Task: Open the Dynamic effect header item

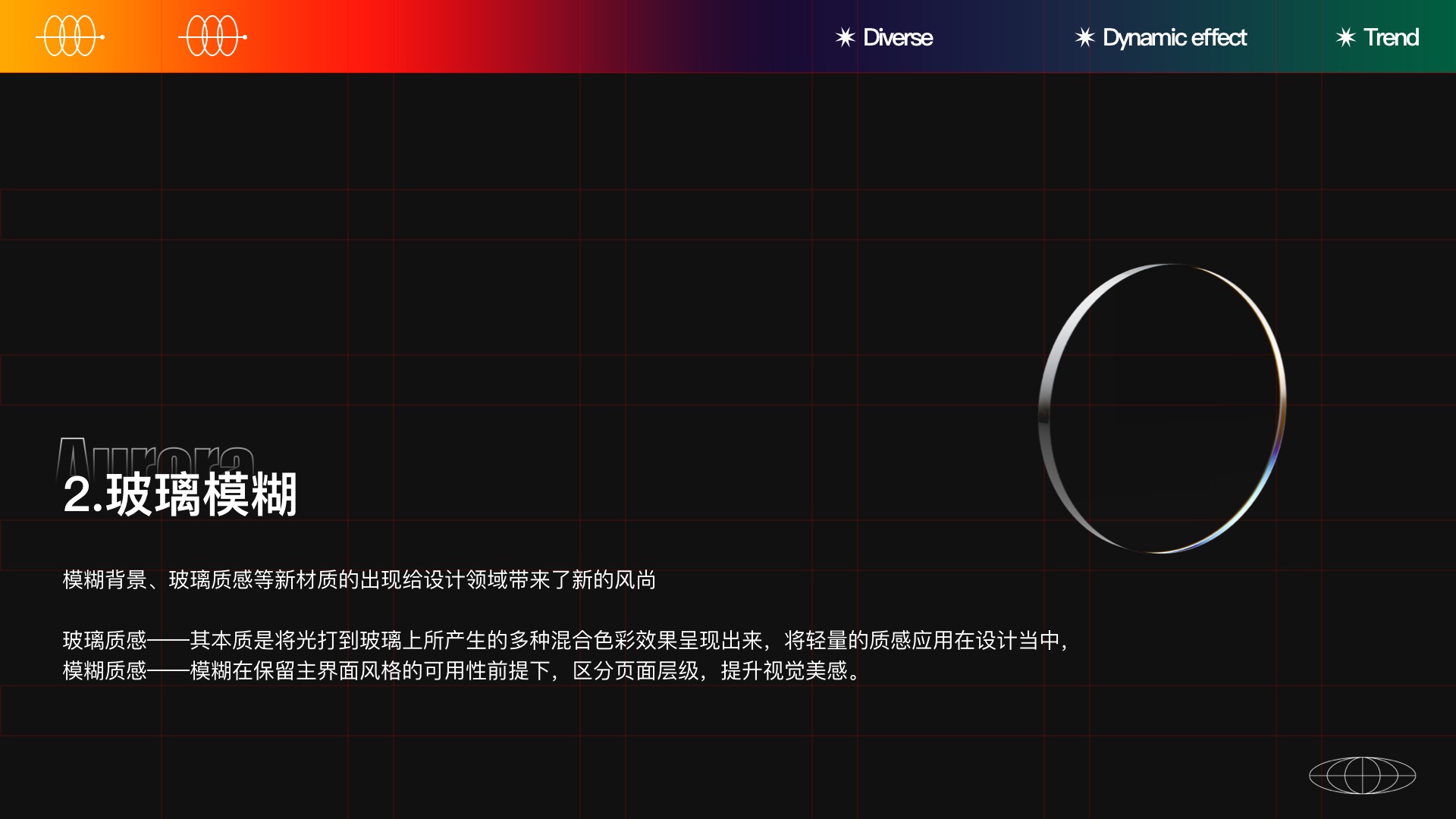Action: point(1174,37)
